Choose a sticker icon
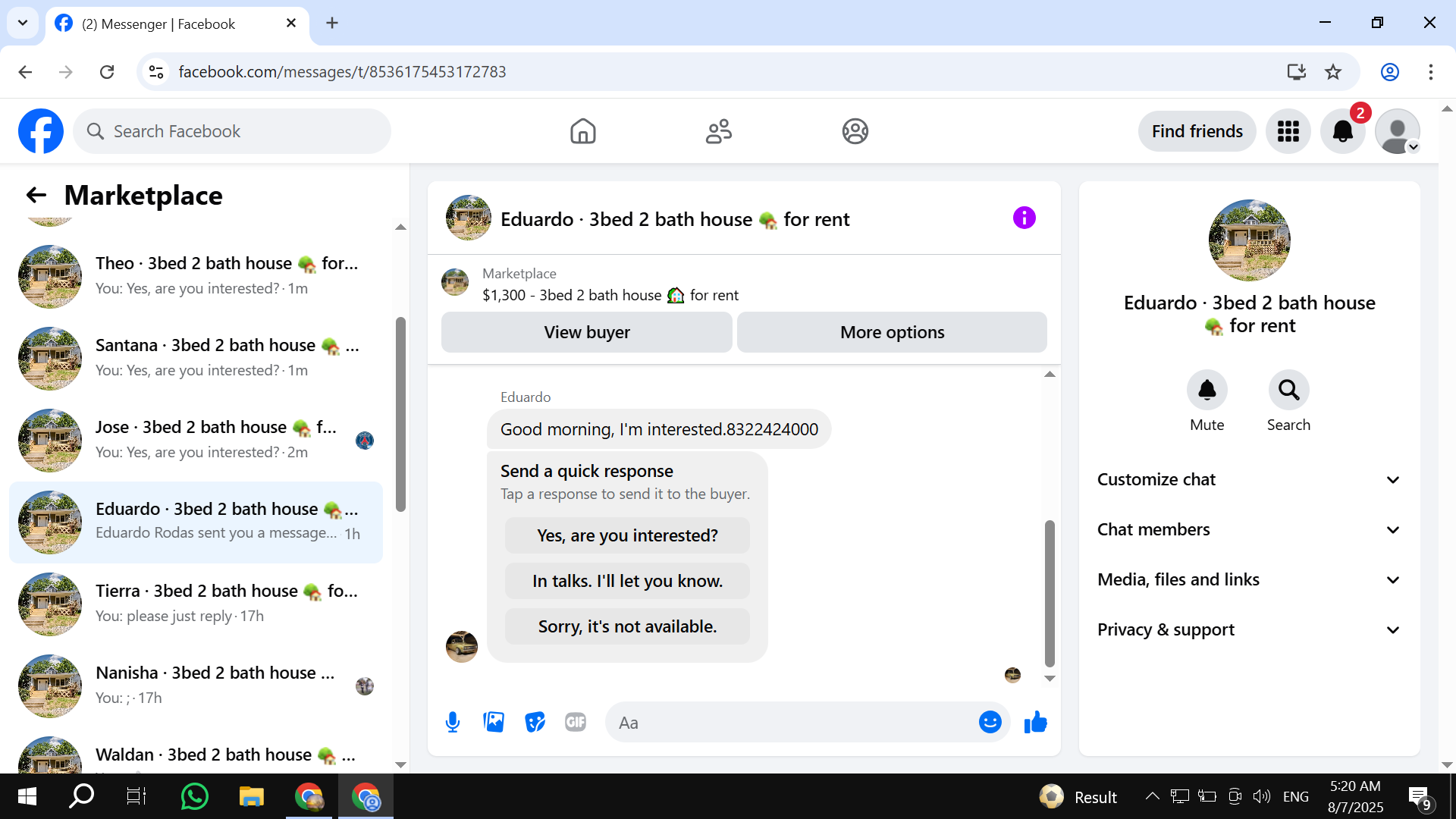The height and width of the screenshot is (819, 1456). pos(535,723)
